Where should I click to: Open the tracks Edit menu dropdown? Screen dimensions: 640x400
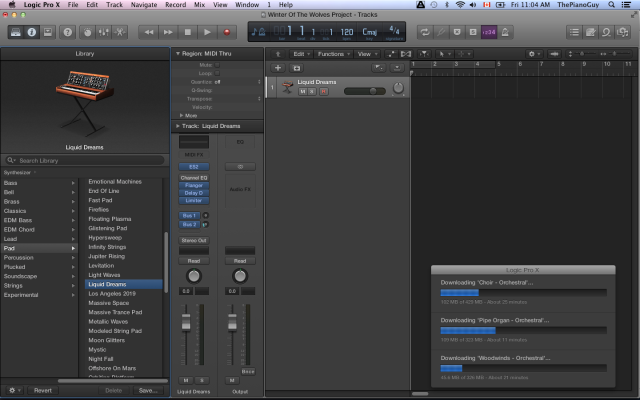(x=301, y=54)
